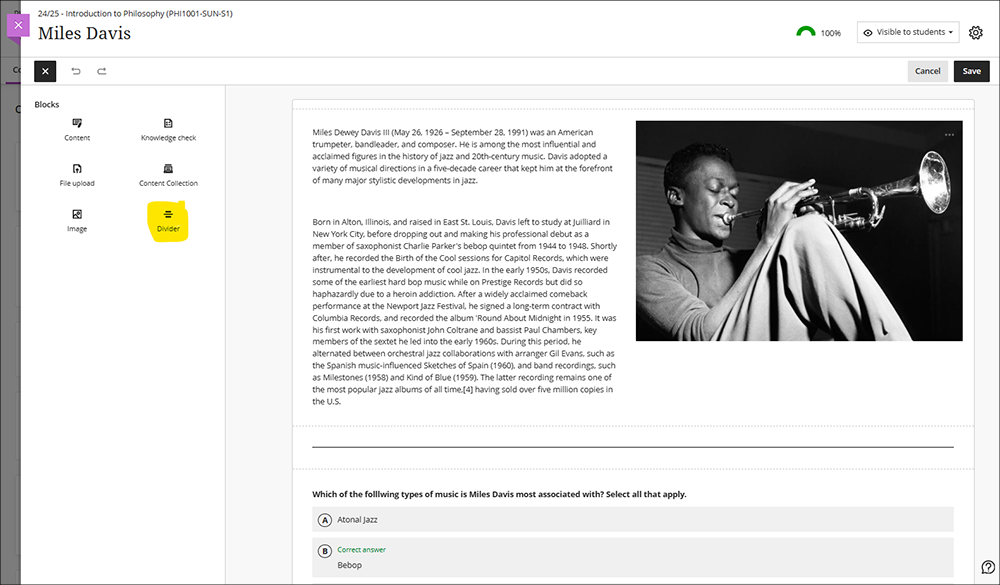Click the undo arrow
Image resolution: width=1000 pixels, height=585 pixels.
(76, 71)
